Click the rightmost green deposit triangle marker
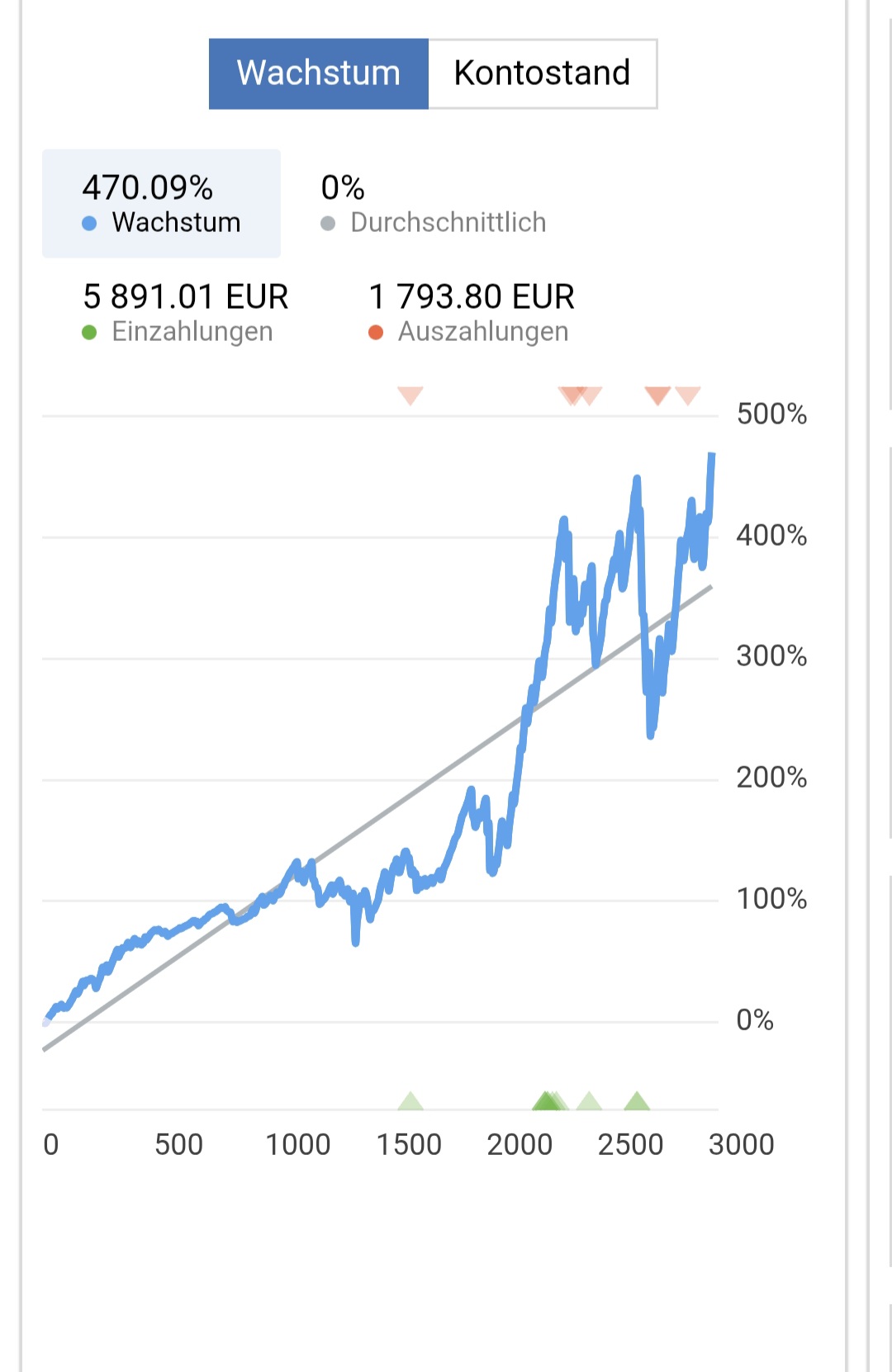The width and height of the screenshot is (892, 1372). (637, 1100)
